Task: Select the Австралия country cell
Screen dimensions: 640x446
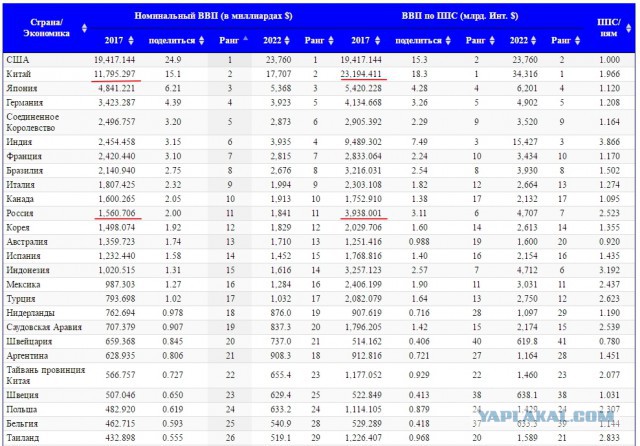Action: (27, 242)
